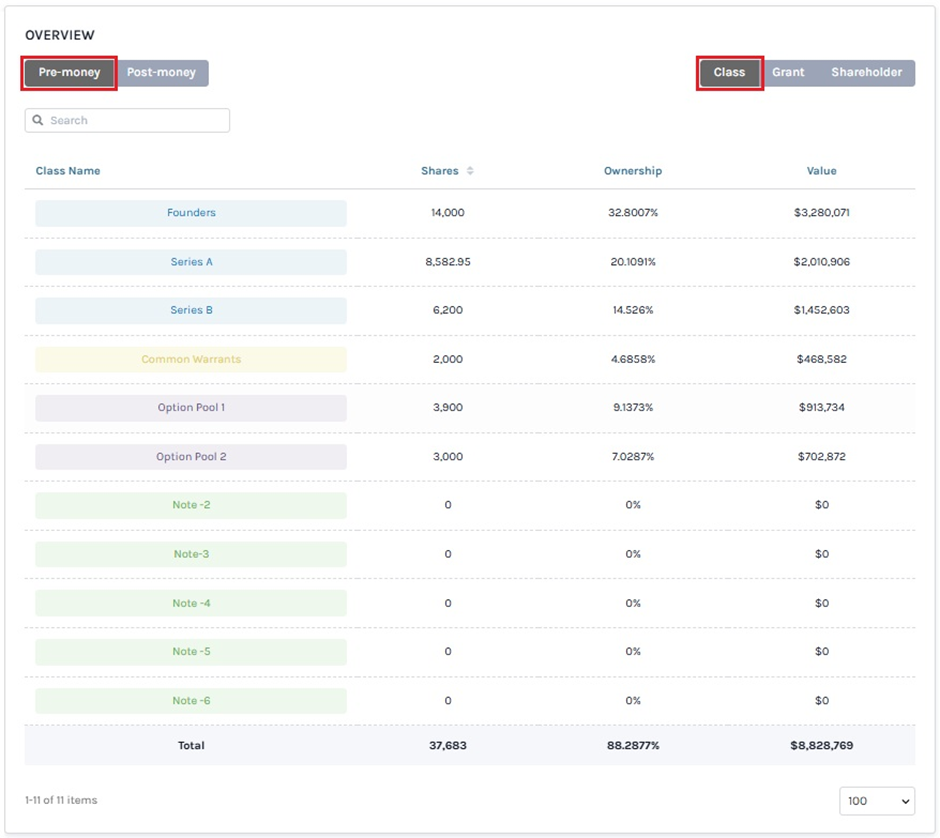The width and height of the screenshot is (940, 838).
Task: Click the Shares column sort arrows
Action: (470, 171)
